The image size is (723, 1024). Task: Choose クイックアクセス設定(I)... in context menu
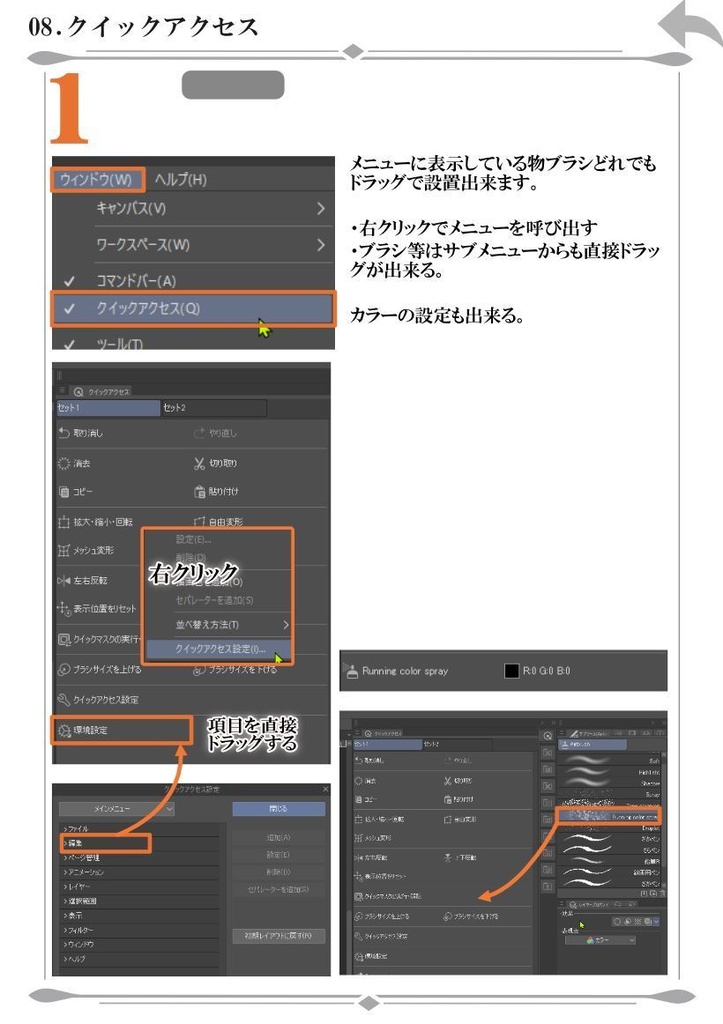click(x=219, y=649)
